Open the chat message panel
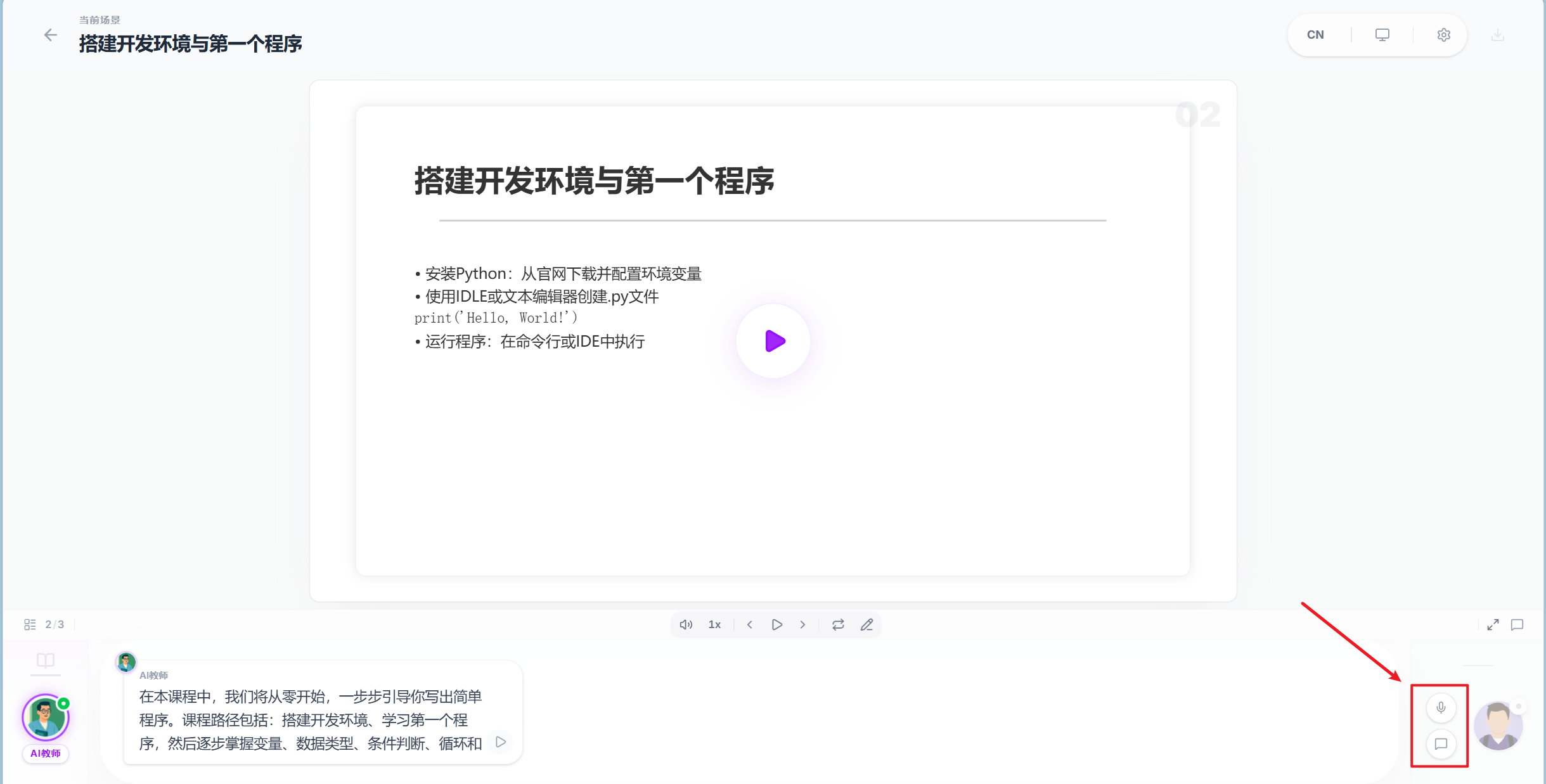Screen dimensions: 1546x784 click(x=1441, y=745)
